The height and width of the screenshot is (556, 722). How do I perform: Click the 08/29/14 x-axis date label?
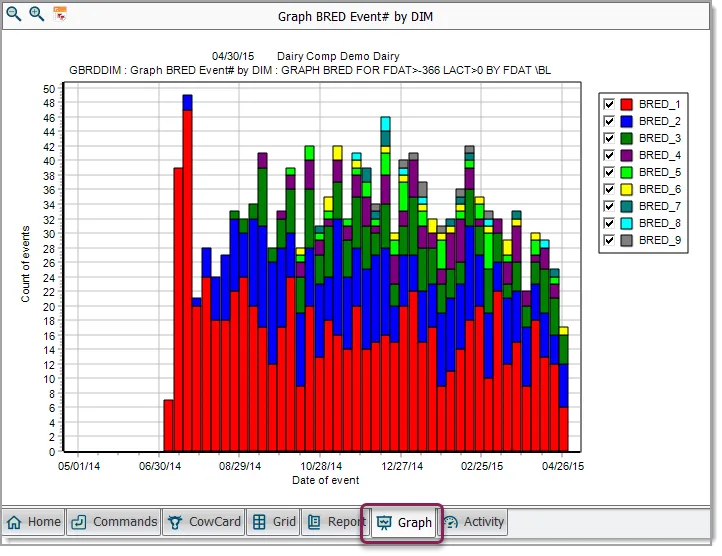[240, 466]
